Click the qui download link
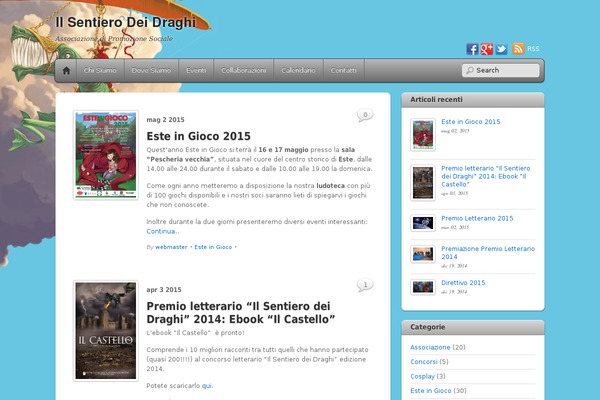The image size is (600, 400). pyautogui.click(x=207, y=386)
